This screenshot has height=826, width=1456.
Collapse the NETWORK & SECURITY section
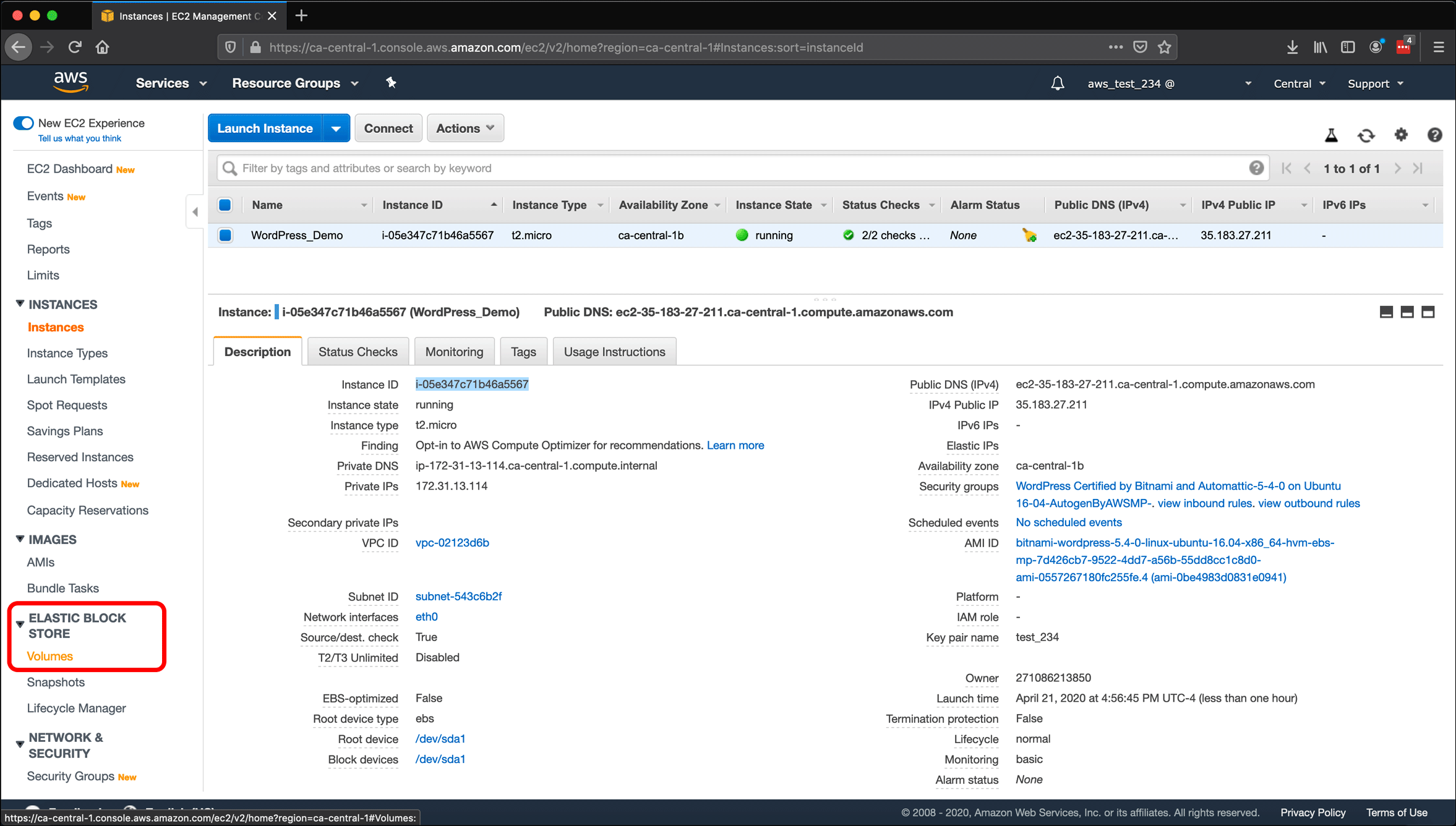click(20, 744)
